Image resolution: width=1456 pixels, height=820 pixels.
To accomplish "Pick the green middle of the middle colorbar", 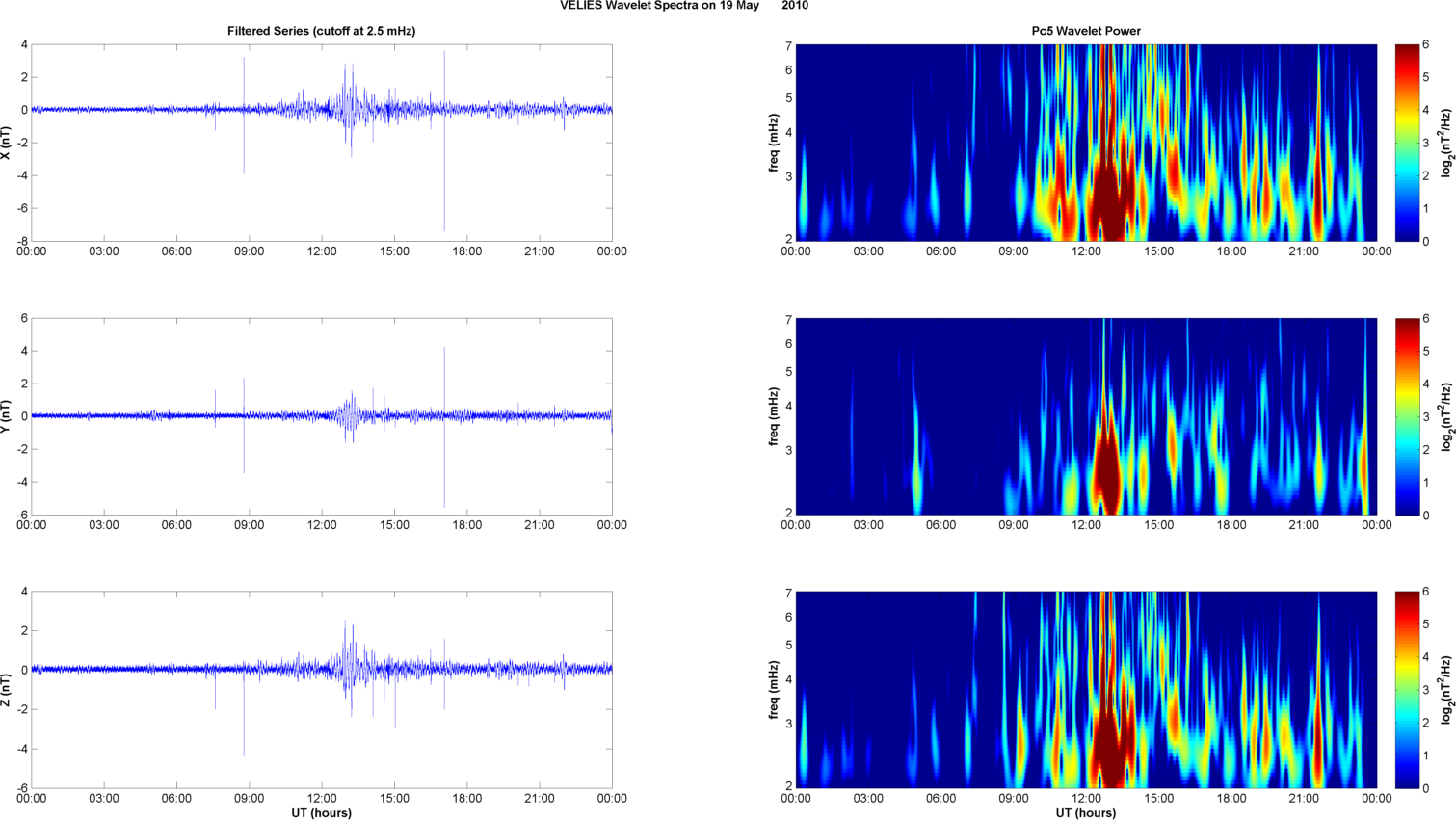I will point(1407,416).
